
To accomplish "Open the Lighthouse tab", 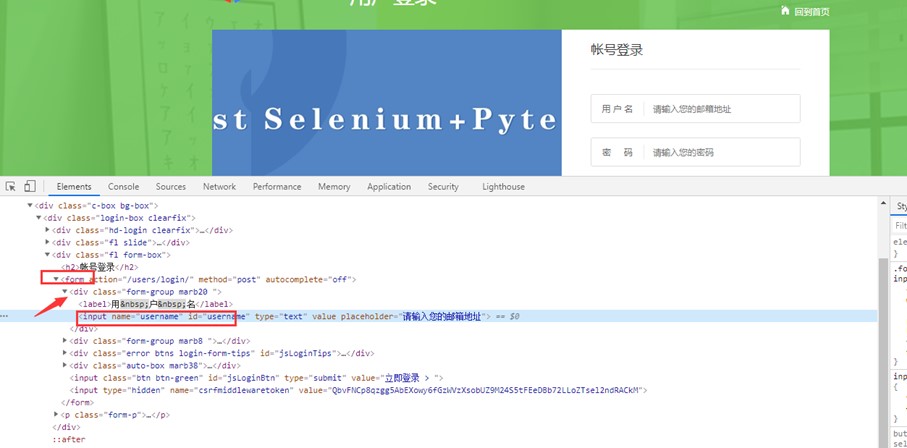I will 503,186.
